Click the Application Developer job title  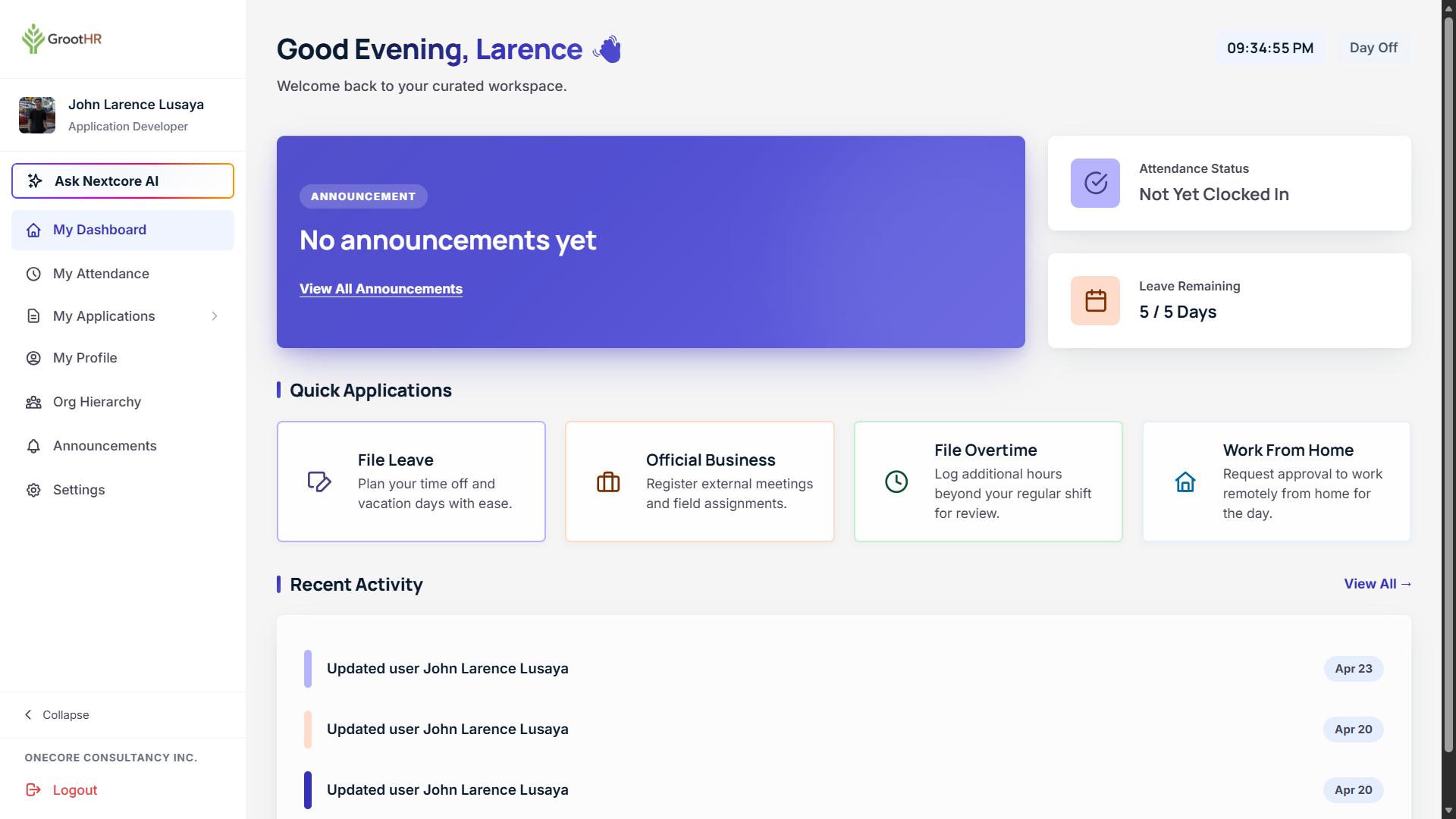click(128, 127)
